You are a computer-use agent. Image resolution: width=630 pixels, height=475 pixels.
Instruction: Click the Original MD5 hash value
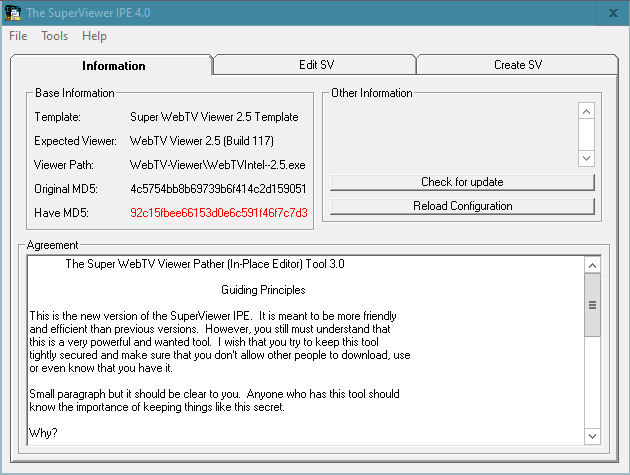pyautogui.click(x=218, y=189)
